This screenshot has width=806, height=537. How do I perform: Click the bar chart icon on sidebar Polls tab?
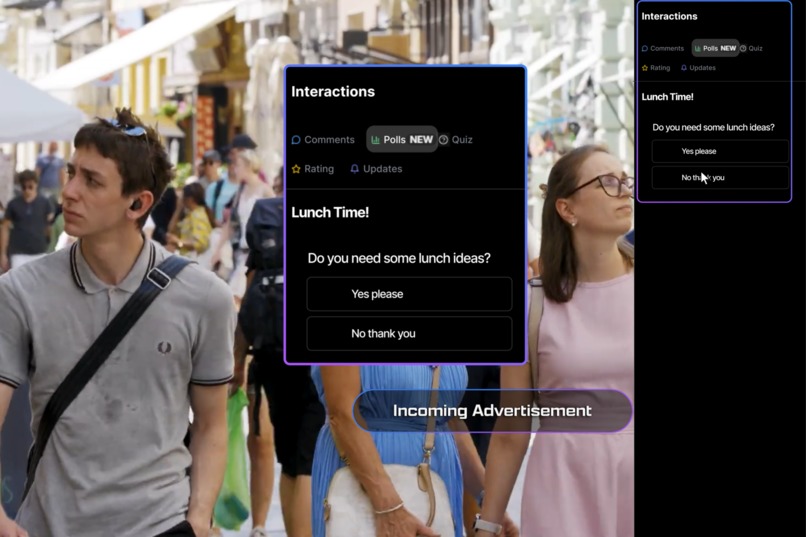(698, 48)
